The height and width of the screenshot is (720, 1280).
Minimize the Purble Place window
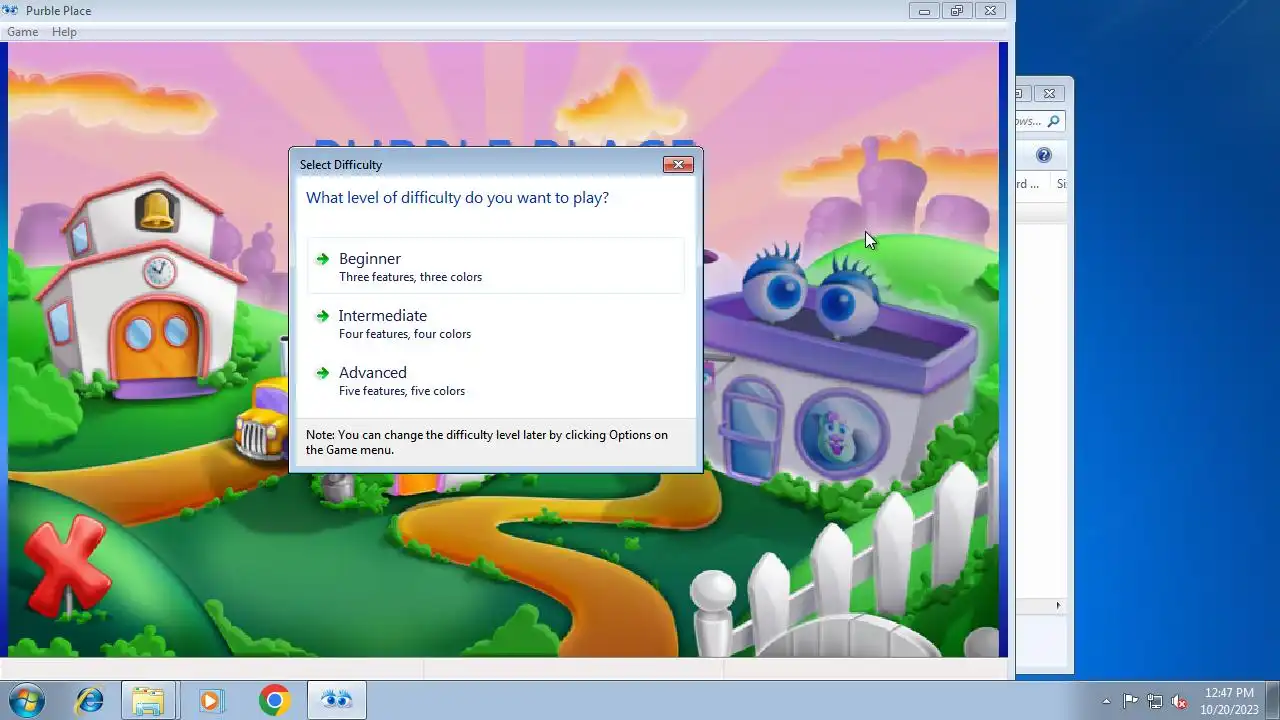coord(924,11)
